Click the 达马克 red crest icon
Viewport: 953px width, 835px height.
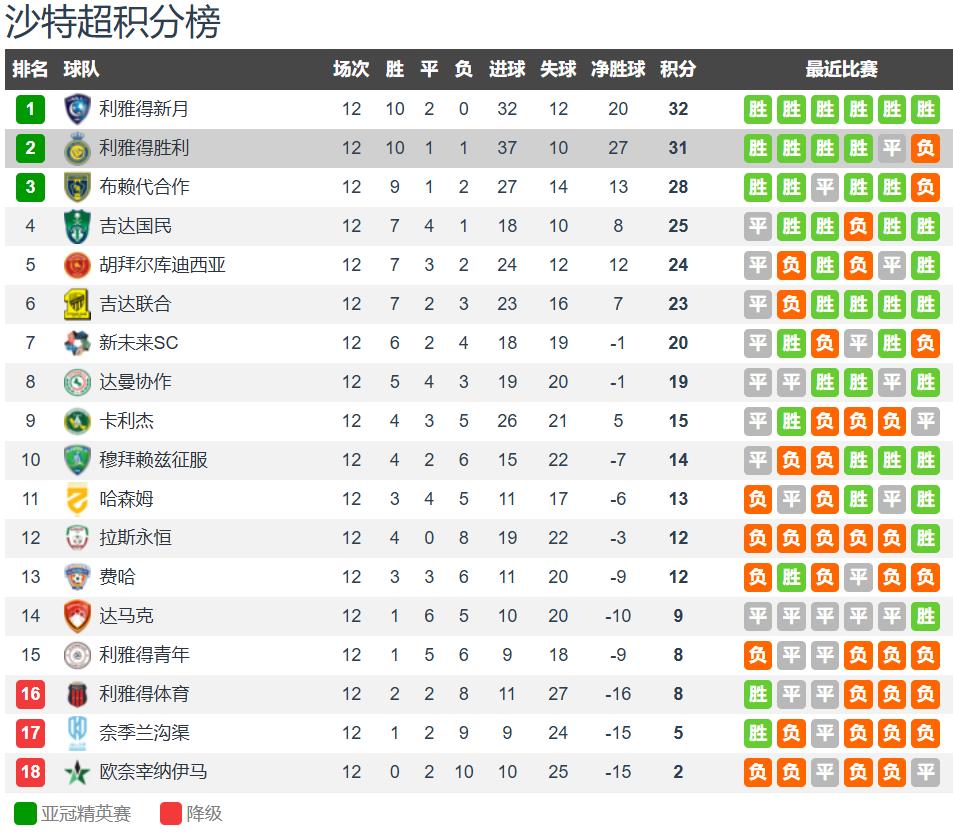point(77,616)
